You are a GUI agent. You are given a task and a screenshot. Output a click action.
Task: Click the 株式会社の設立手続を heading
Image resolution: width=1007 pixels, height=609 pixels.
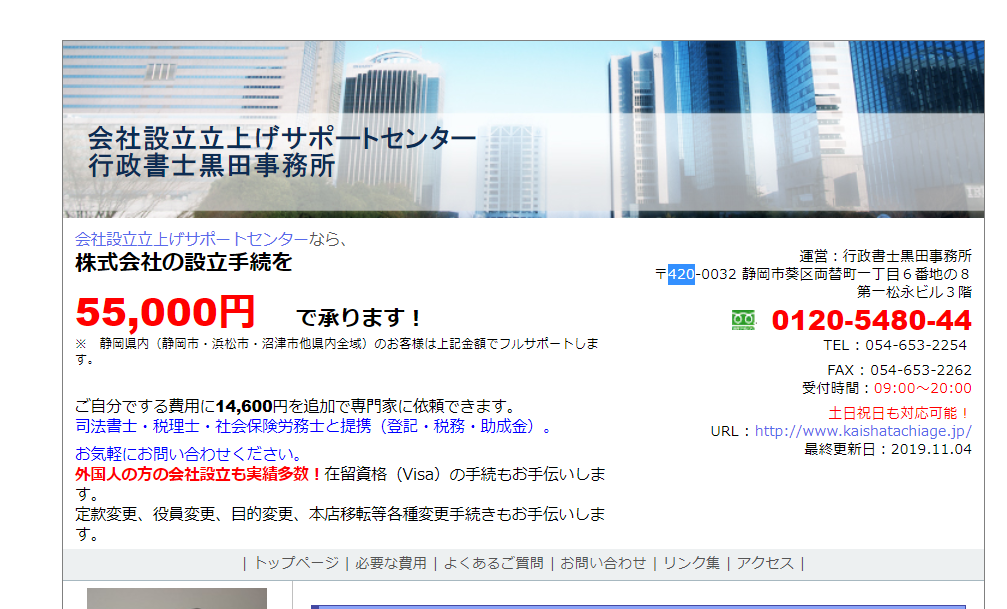click(x=183, y=263)
